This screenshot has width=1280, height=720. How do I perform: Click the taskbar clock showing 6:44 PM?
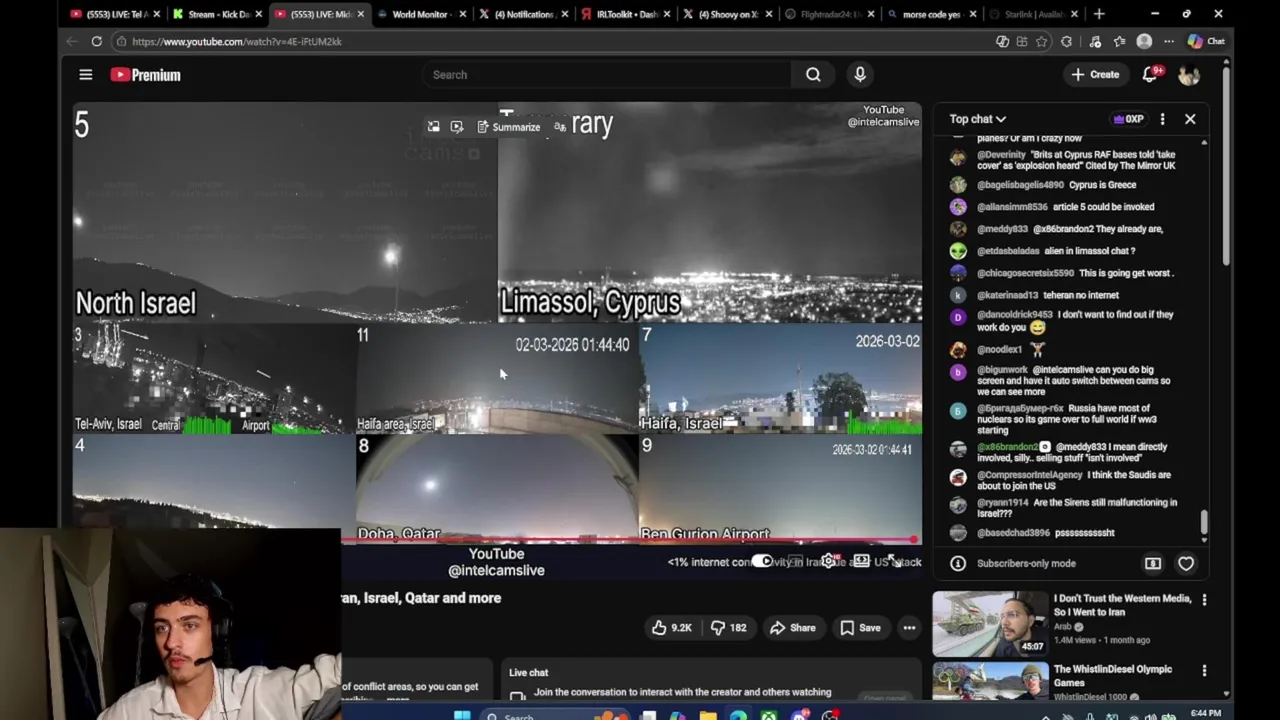[1205, 714]
